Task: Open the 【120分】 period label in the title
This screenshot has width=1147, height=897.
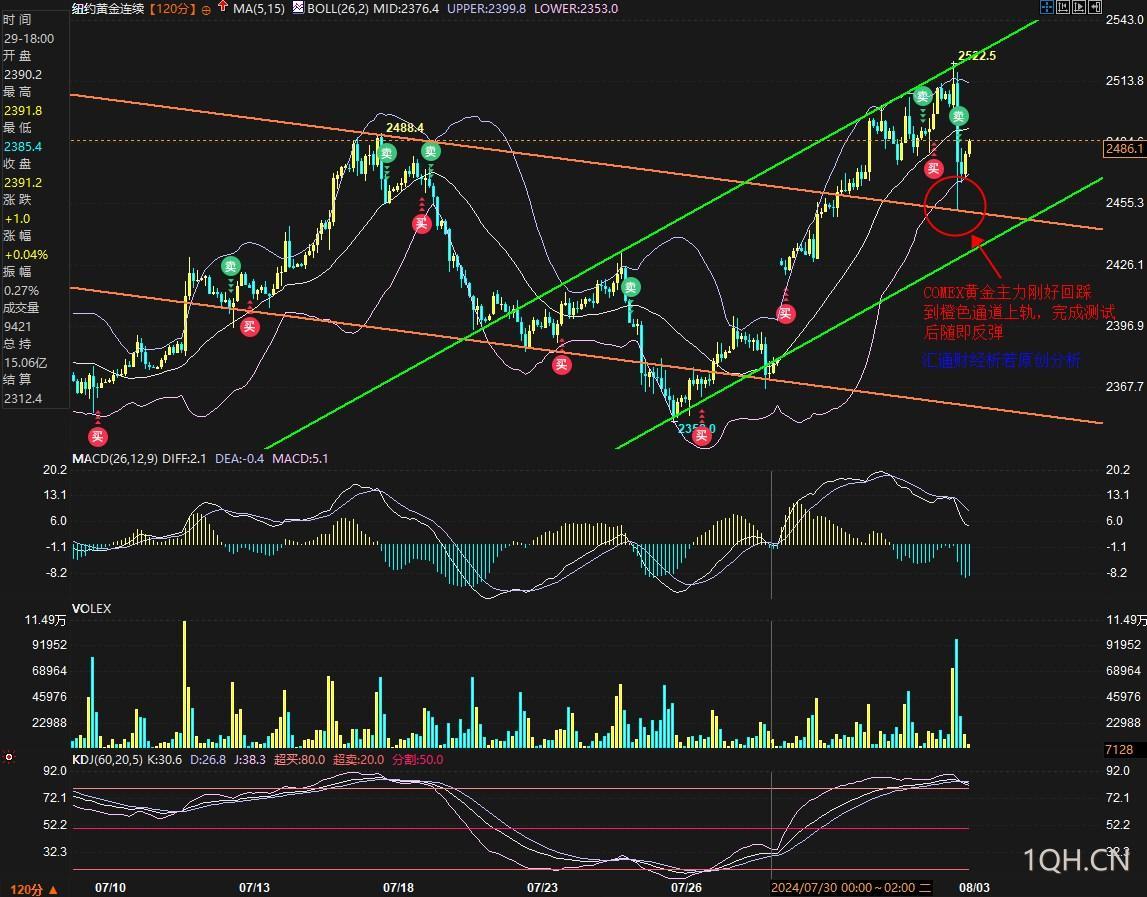Action: click(x=172, y=9)
